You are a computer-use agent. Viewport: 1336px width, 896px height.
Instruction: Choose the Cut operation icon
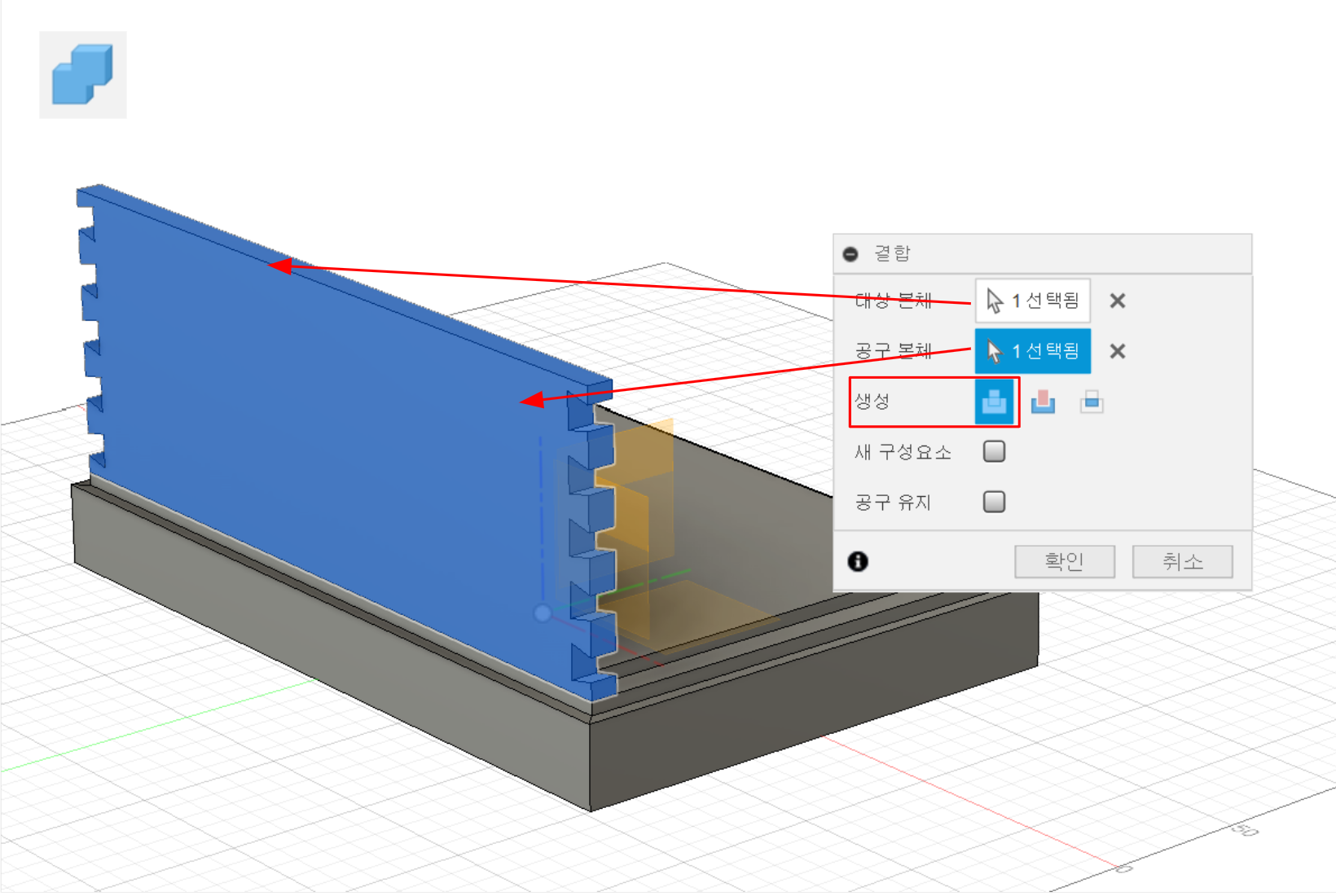[x=1043, y=402]
